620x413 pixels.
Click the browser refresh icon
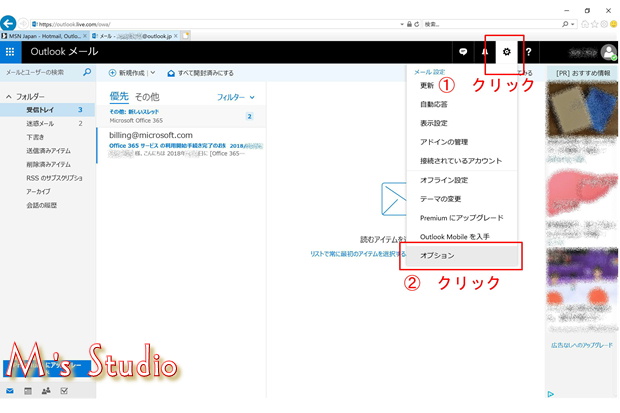coord(416,24)
